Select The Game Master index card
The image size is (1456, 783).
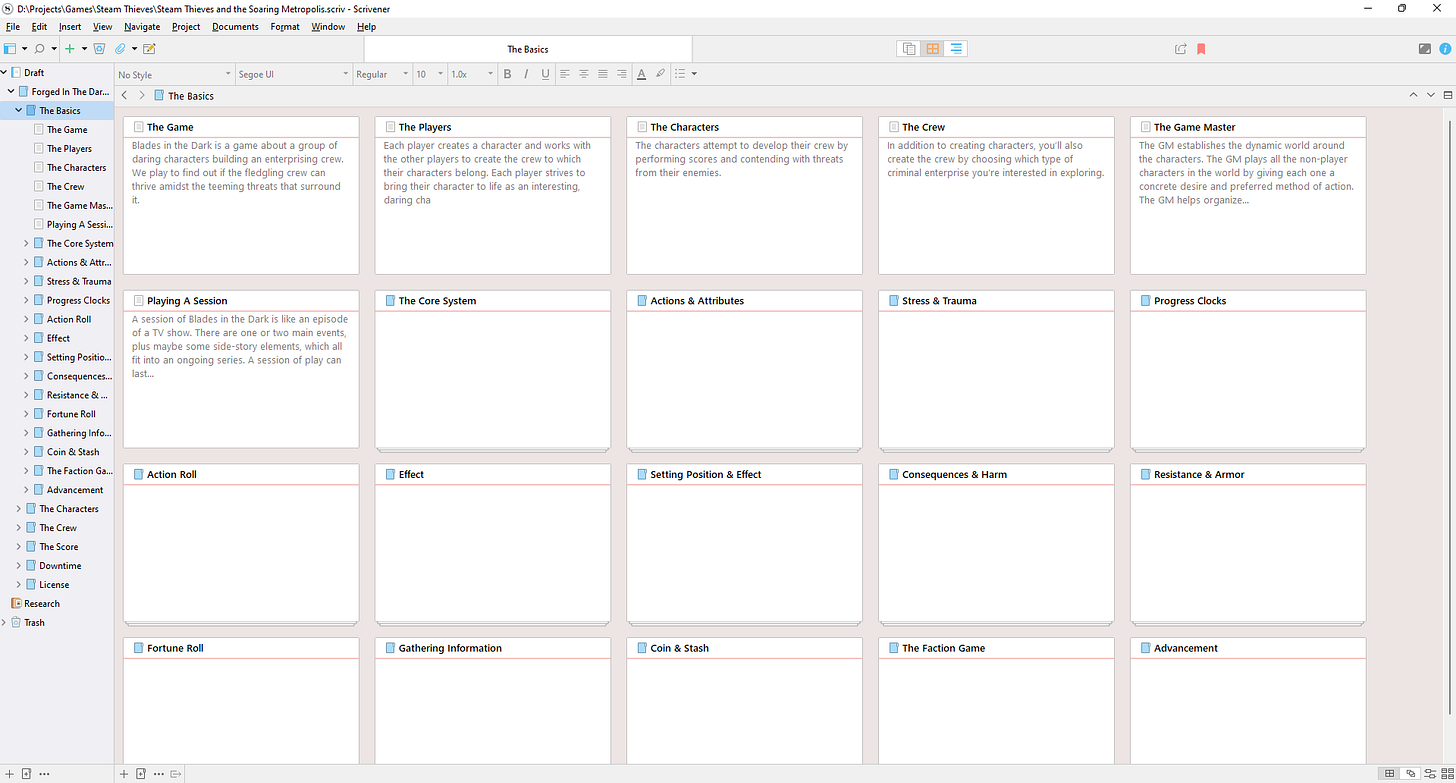coord(1248,195)
